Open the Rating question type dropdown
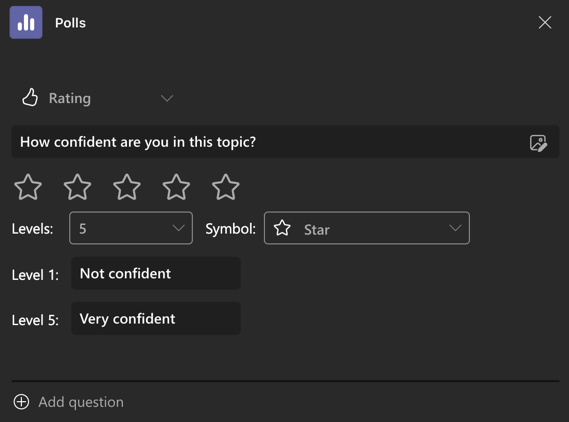 click(x=97, y=98)
